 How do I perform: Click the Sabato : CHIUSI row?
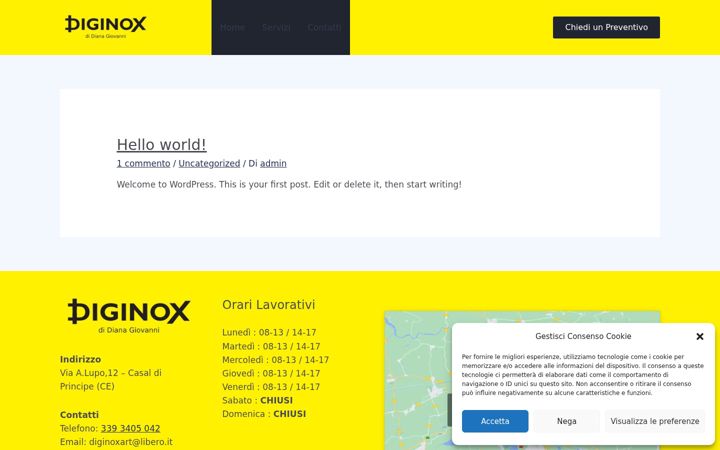tap(258, 400)
